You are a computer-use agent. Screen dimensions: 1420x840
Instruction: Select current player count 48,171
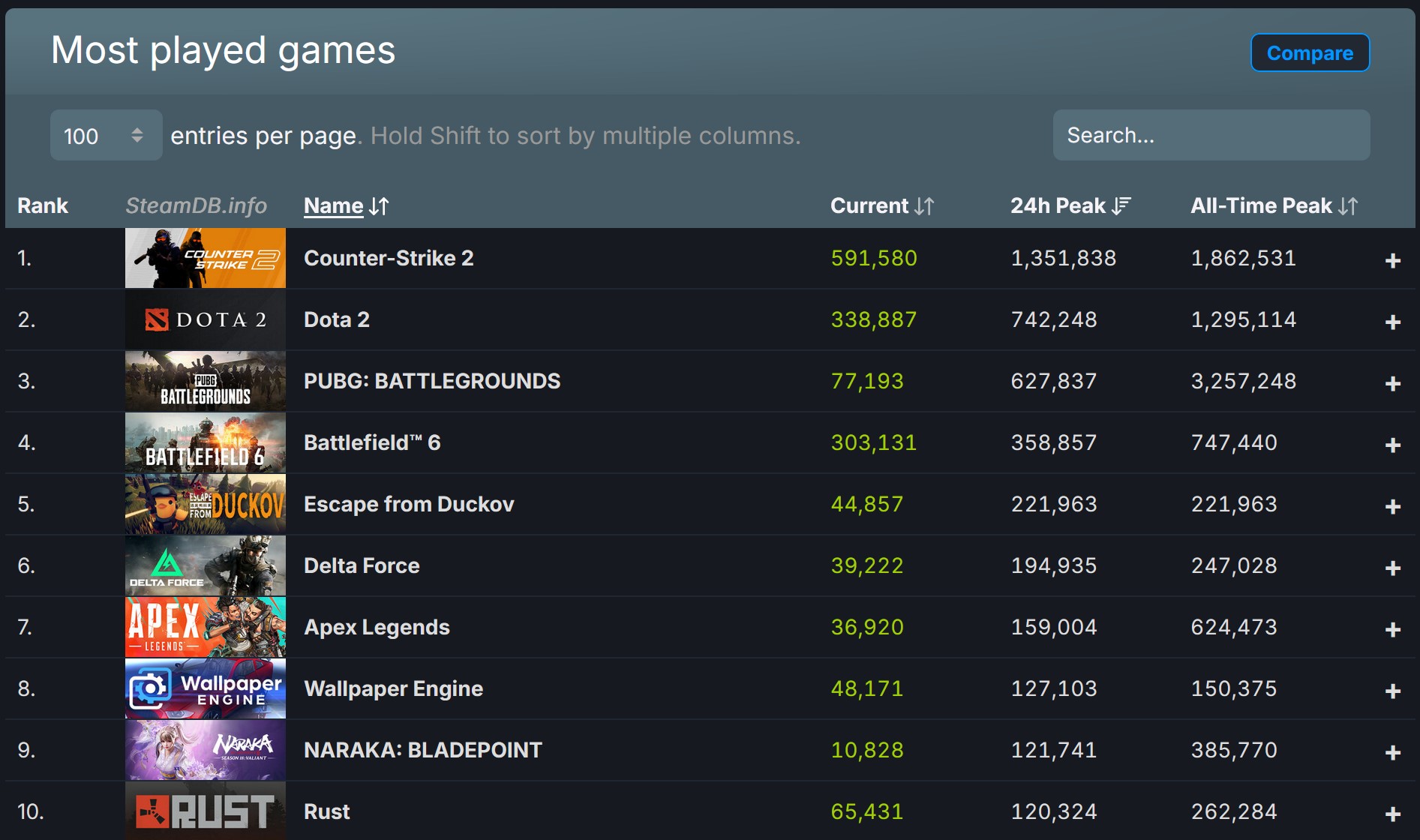[867, 688]
